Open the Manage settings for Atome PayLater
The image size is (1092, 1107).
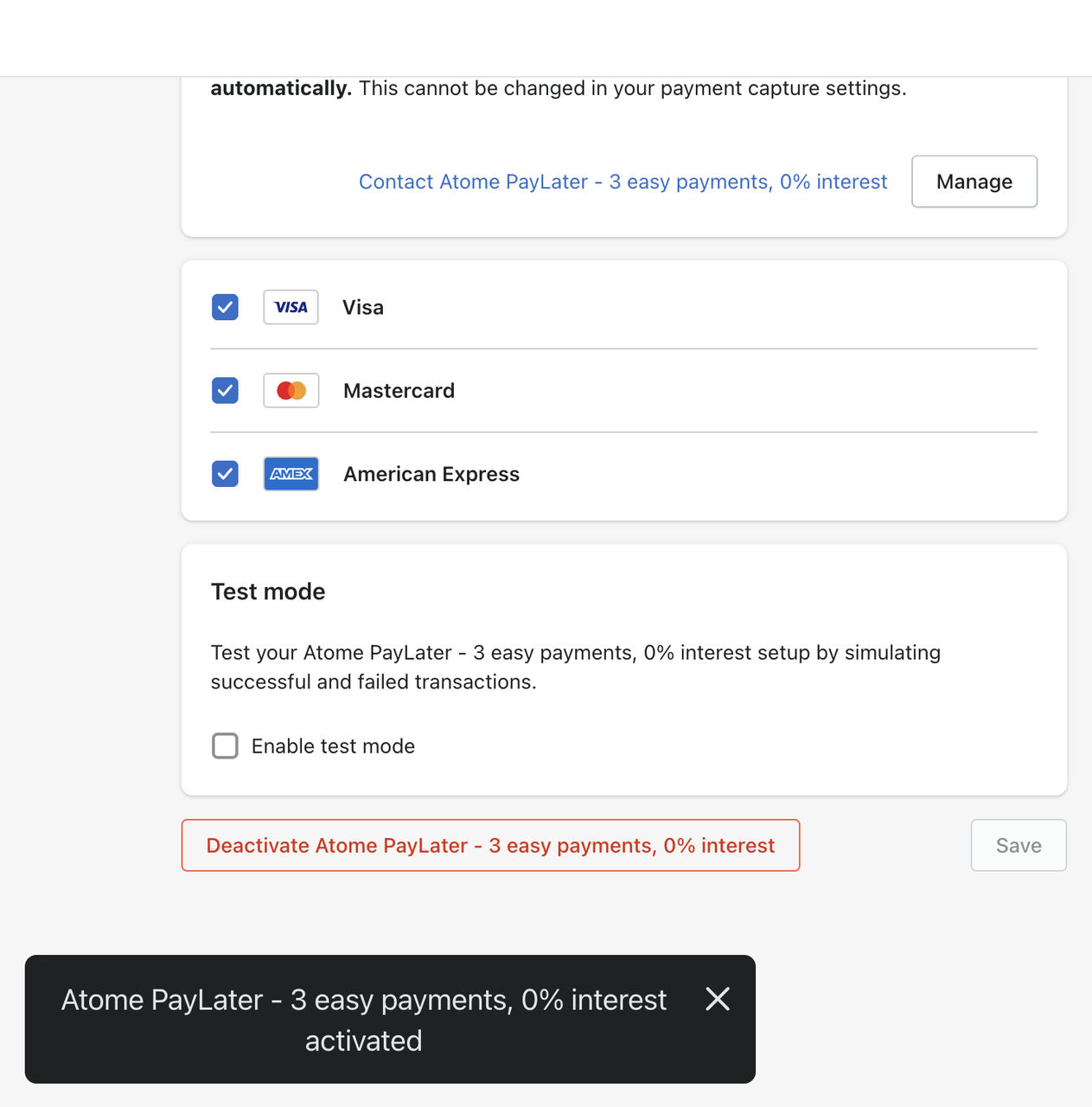974,182
